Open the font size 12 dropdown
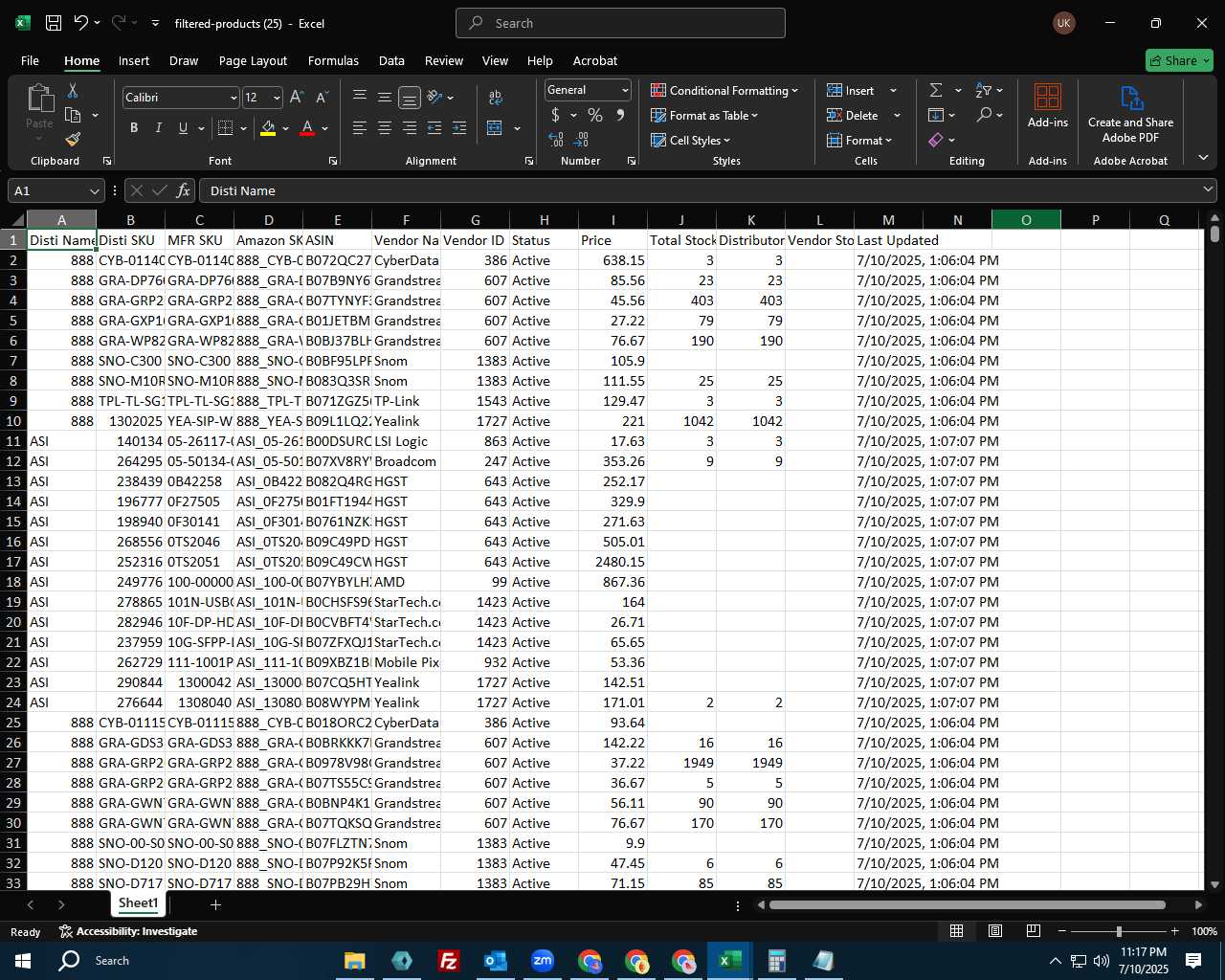This screenshot has width=1225, height=980. pos(277,98)
